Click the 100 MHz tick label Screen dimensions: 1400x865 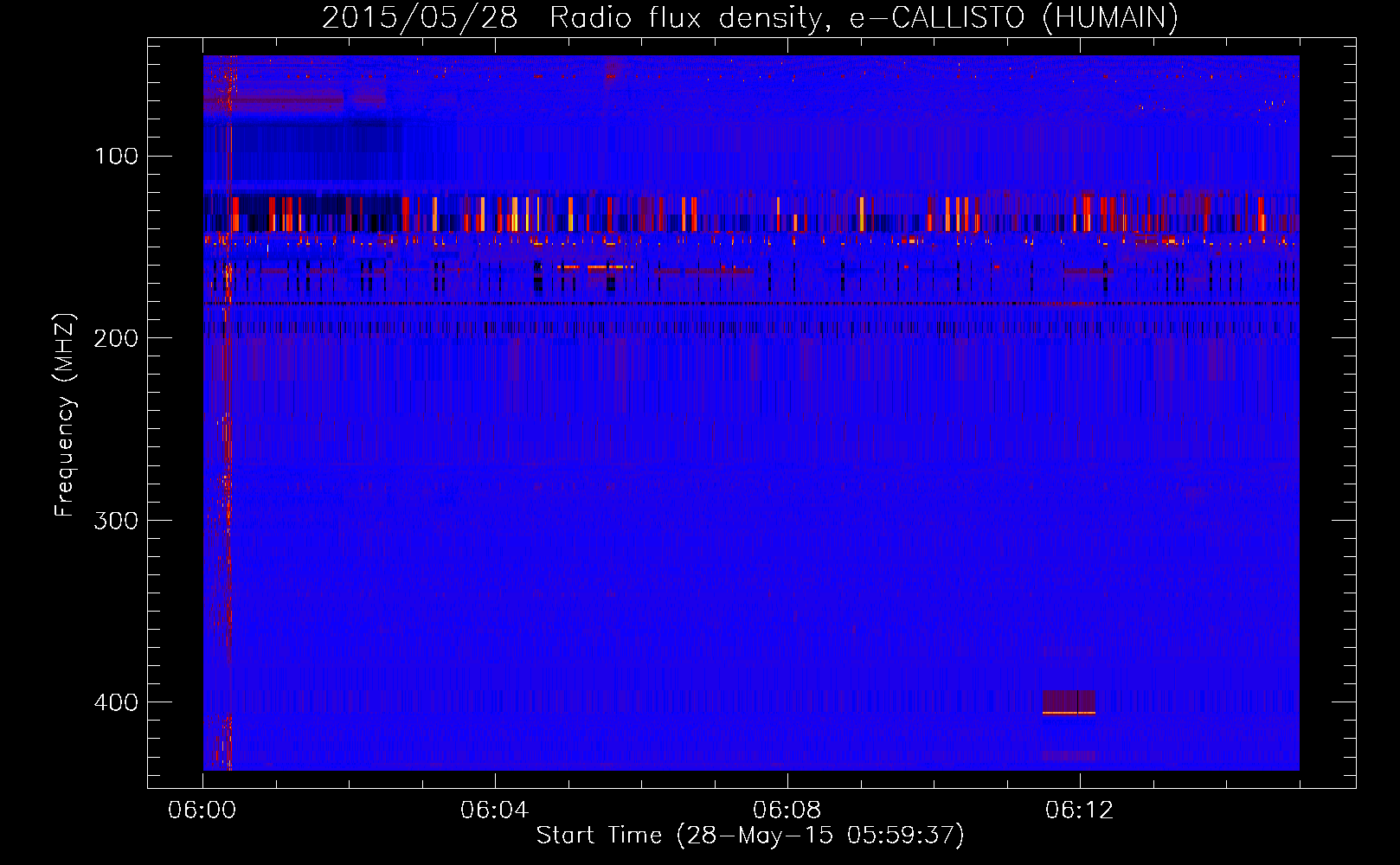pos(117,156)
